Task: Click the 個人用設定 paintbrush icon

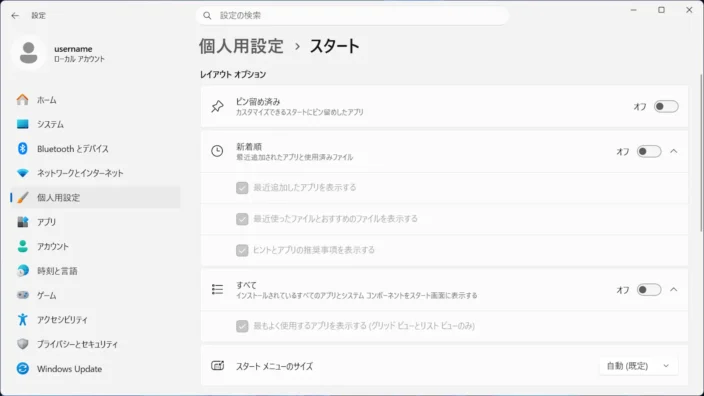Action: [x=22, y=198]
